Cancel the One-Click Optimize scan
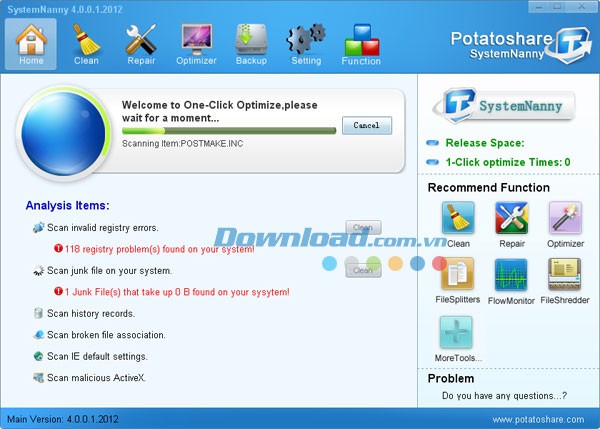 click(x=367, y=125)
